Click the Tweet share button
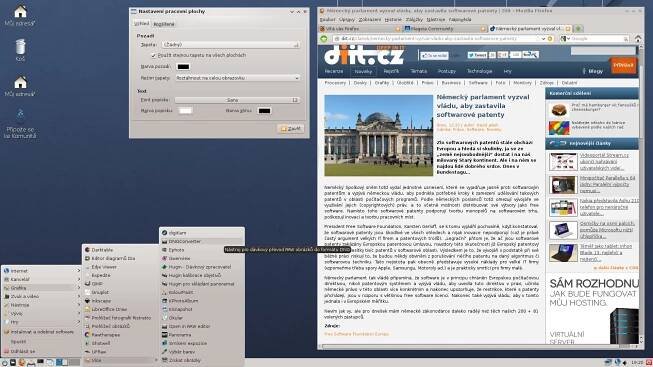Image resolution: width=653 pixels, height=367 pixels. pos(477,55)
